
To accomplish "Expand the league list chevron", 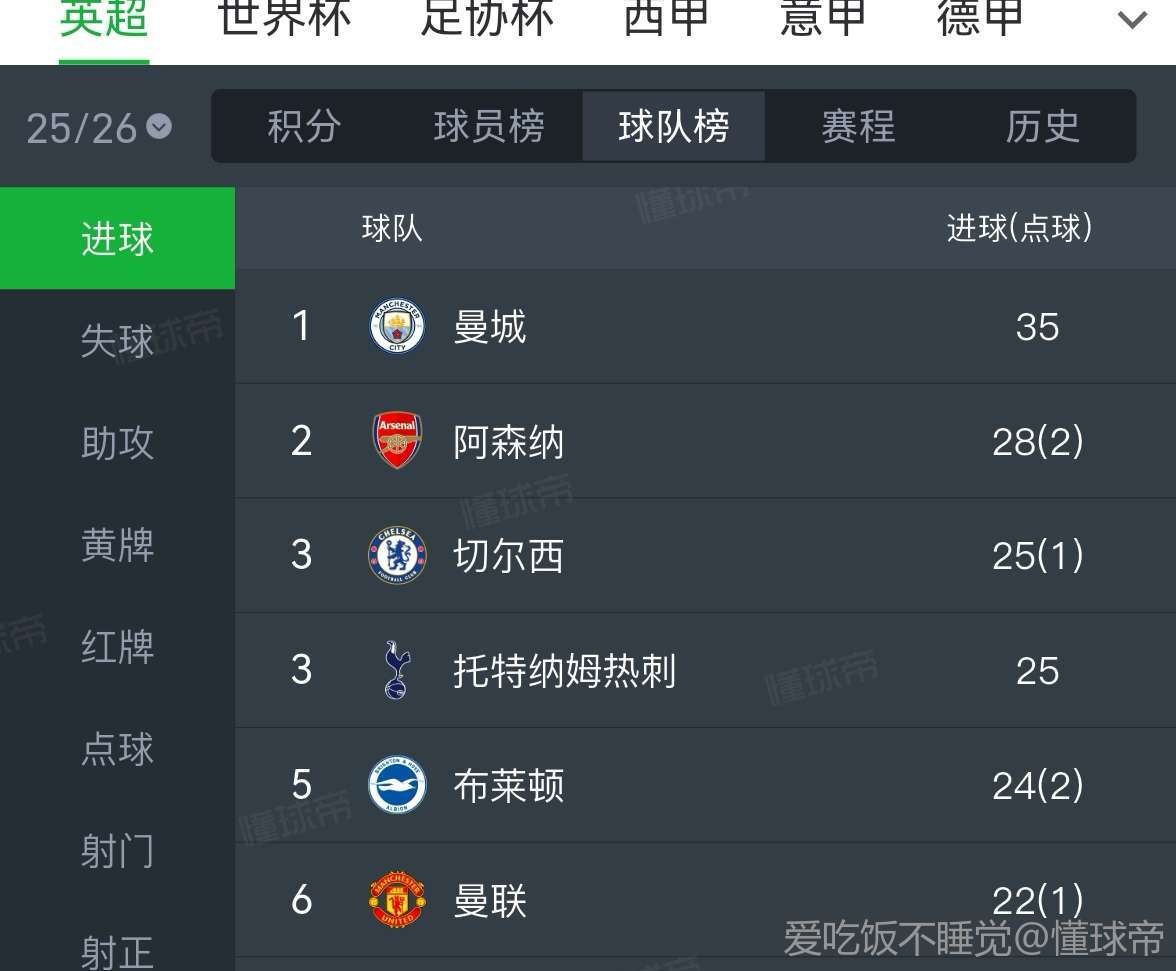I will (1132, 20).
